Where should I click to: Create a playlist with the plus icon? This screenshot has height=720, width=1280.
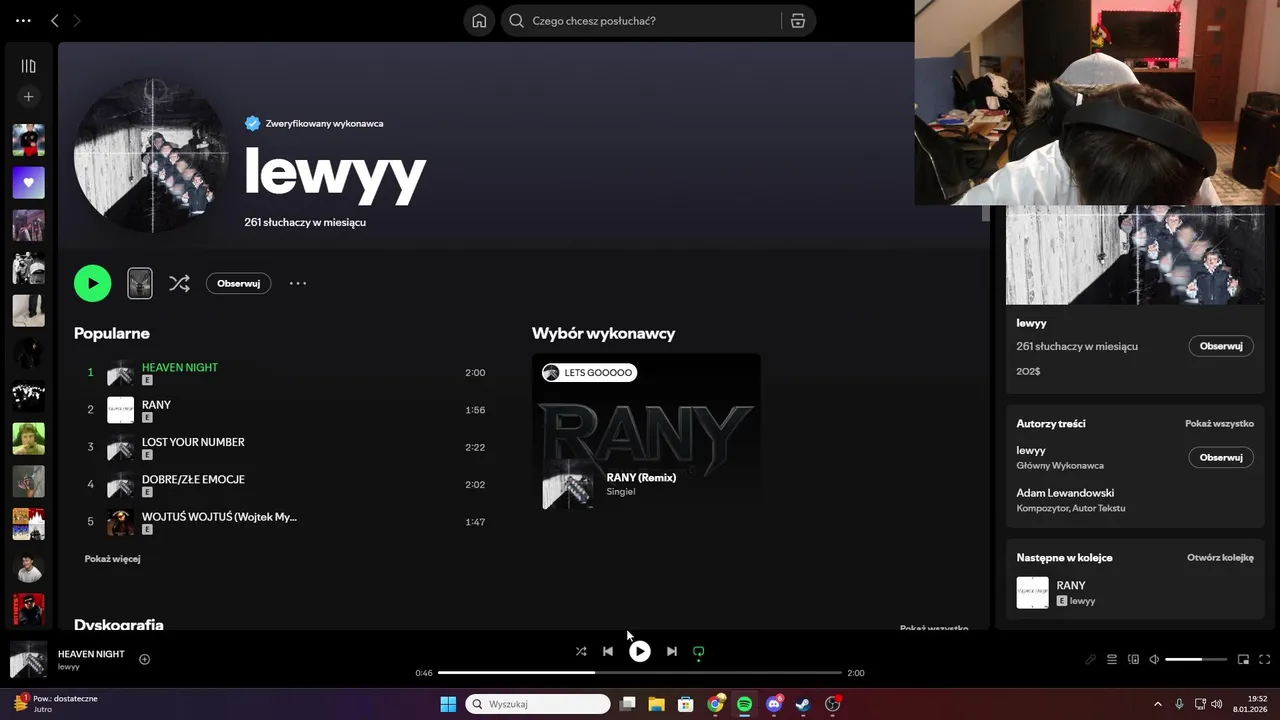point(28,97)
